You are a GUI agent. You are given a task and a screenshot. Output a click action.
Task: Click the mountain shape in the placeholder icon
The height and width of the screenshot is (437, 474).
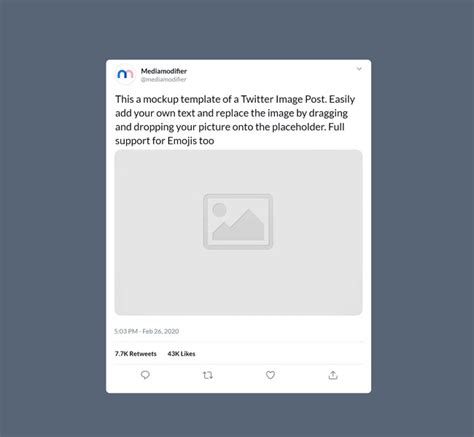click(x=239, y=225)
